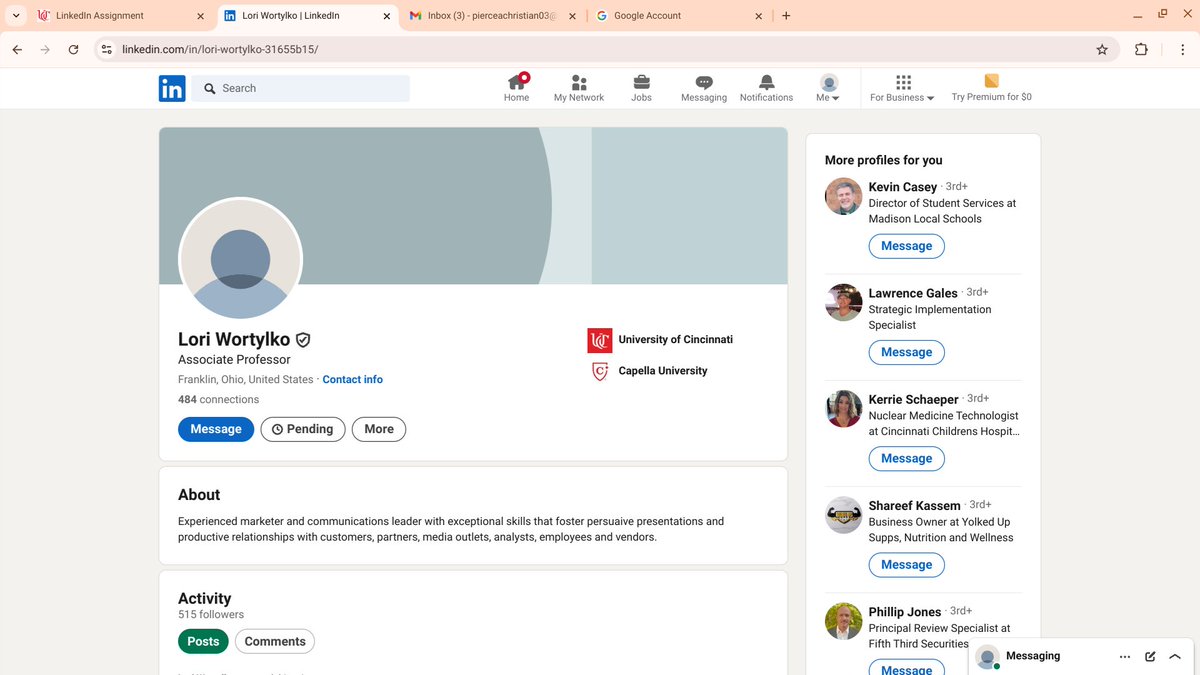1200x675 pixels.
Task: Switch to Gmail Inbox tab
Action: tap(490, 16)
